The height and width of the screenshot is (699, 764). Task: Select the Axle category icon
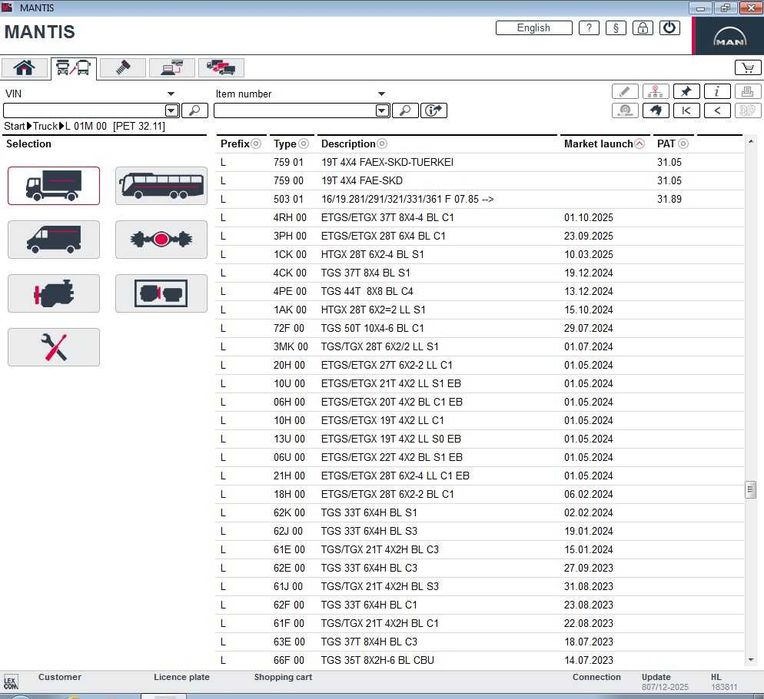point(161,239)
